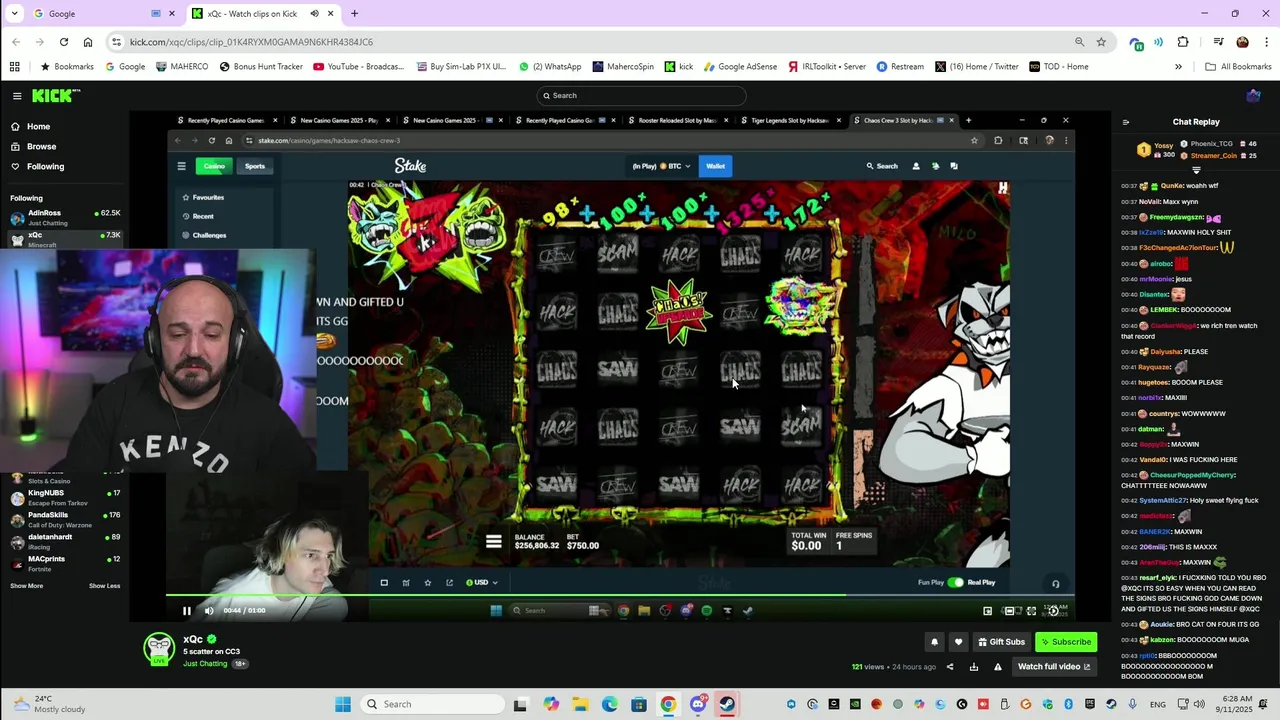Open Stake Favourites menu item

[x=208, y=197]
